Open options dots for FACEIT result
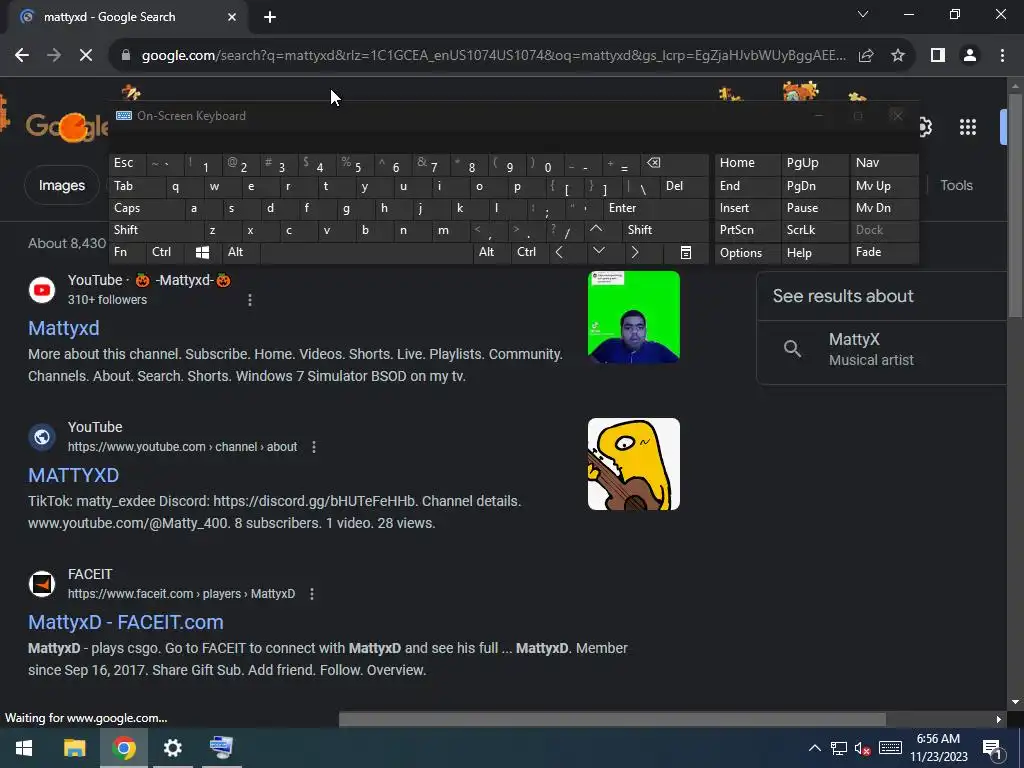 click(x=312, y=594)
